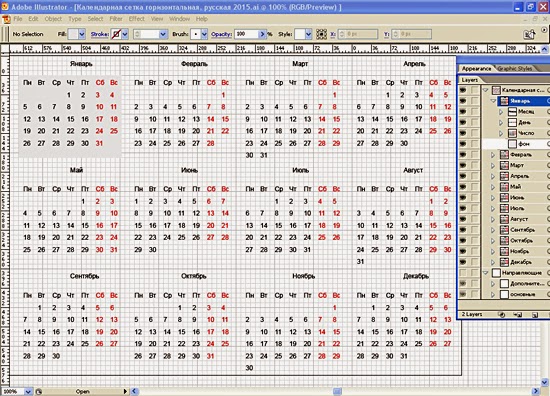Open the zoom level dropdown
The image size is (550, 396).
click(28, 391)
